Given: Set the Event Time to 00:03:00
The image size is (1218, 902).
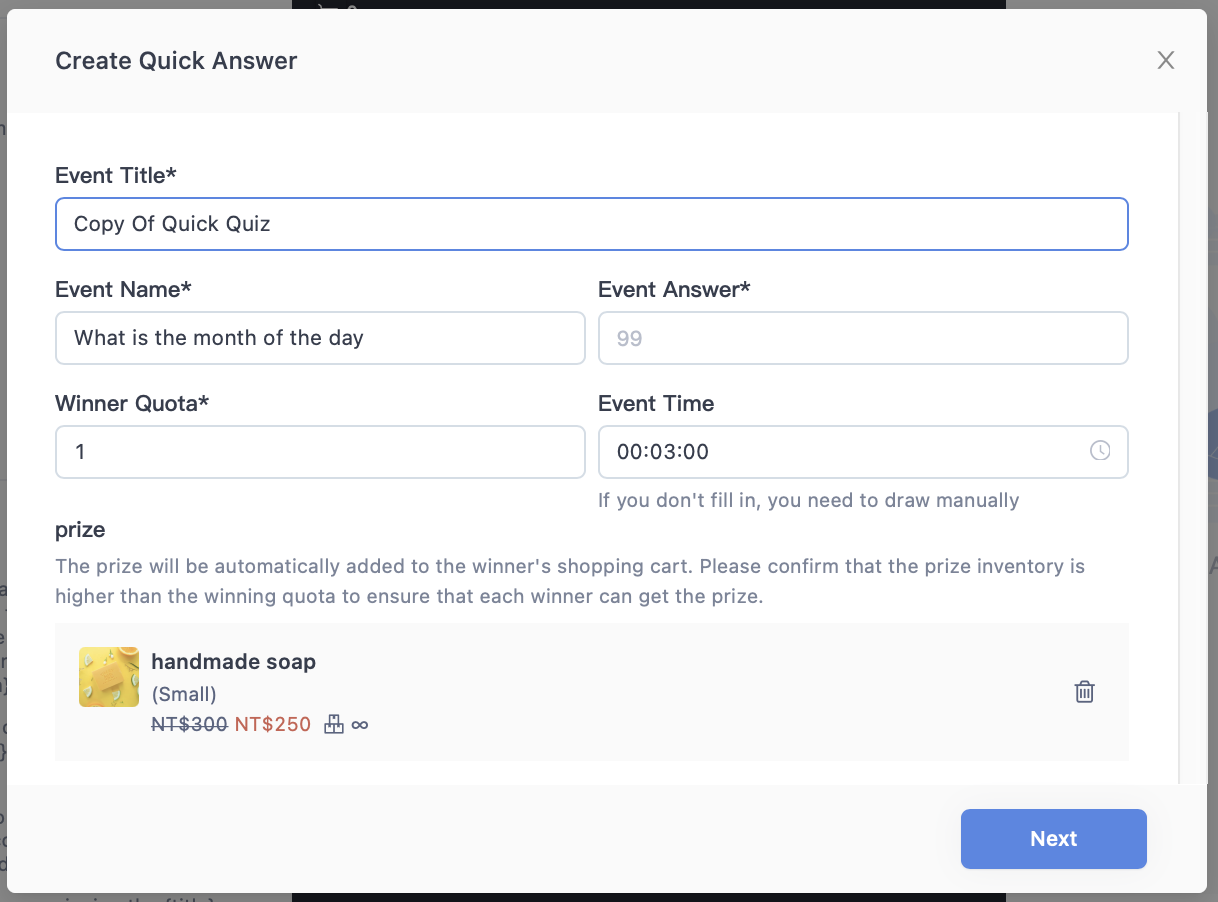Looking at the screenshot, I should click(x=863, y=452).
